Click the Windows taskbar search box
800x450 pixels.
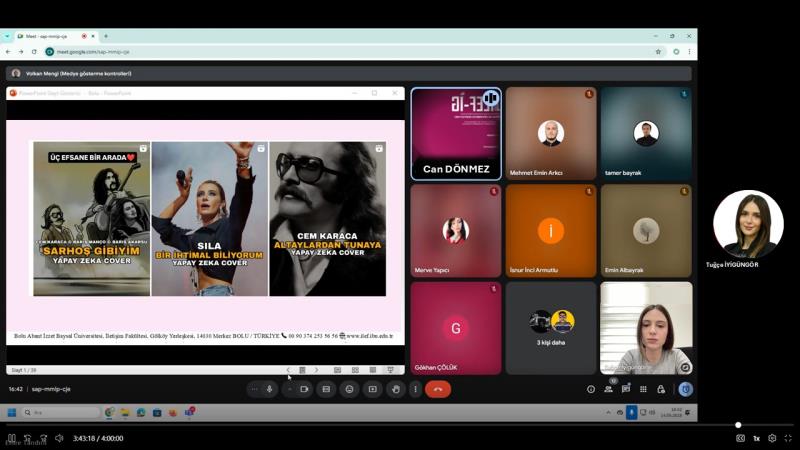(x=61, y=412)
